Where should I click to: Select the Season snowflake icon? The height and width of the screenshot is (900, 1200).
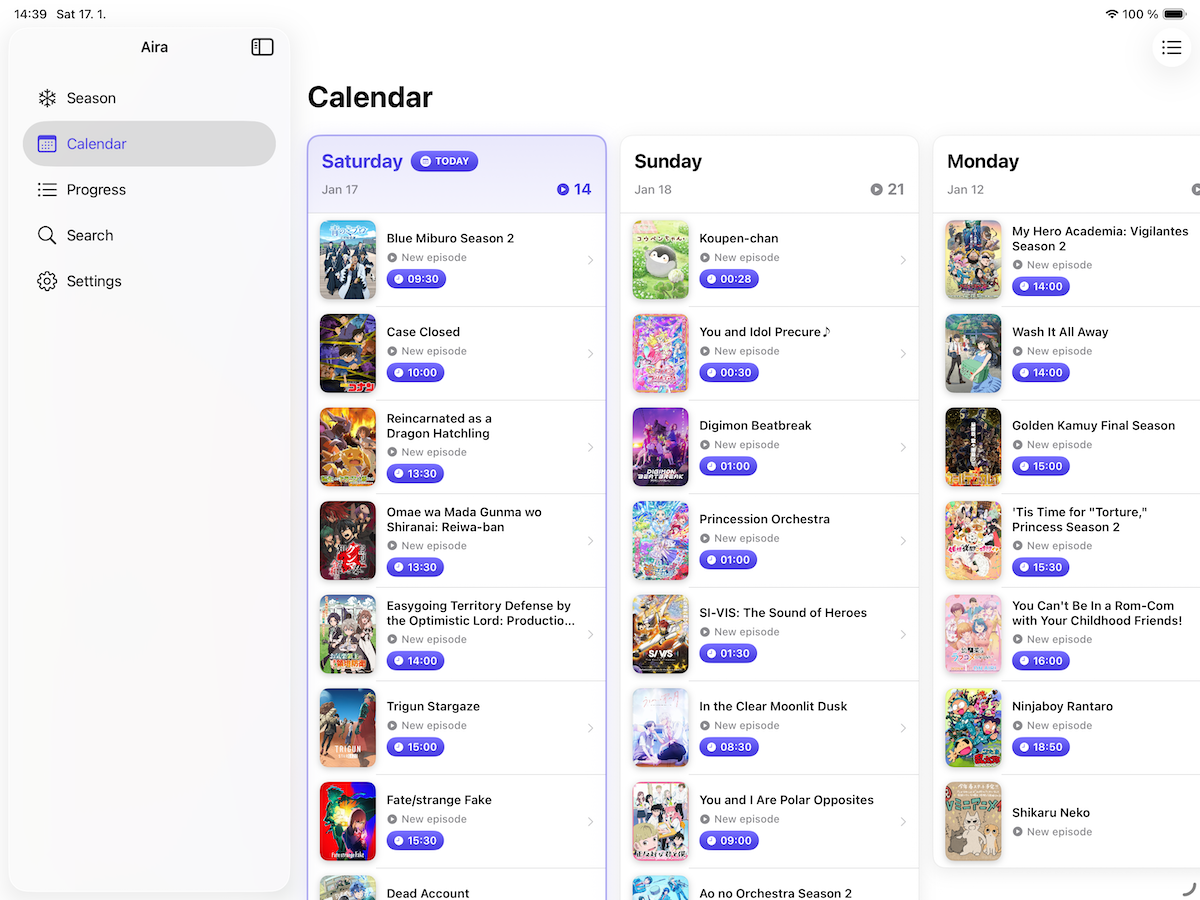click(46, 97)
